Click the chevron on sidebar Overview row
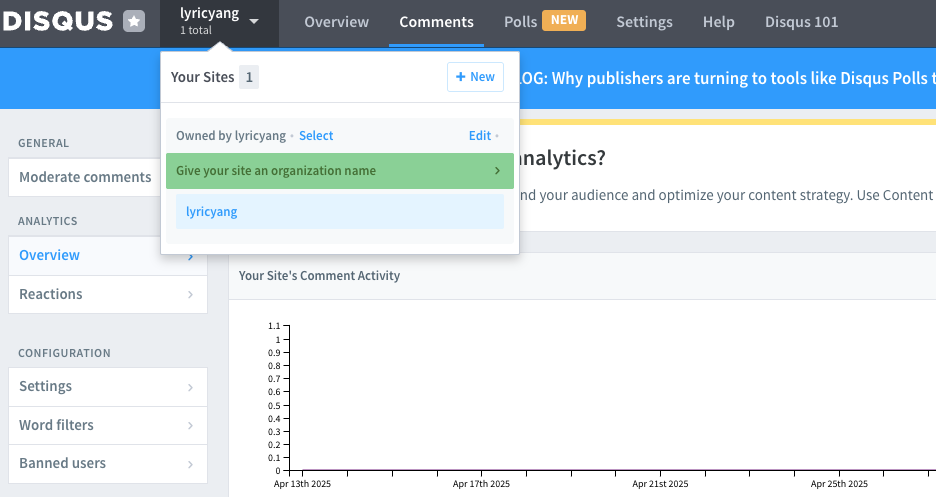This screenshot has height=497, width=936. [190, 257]
